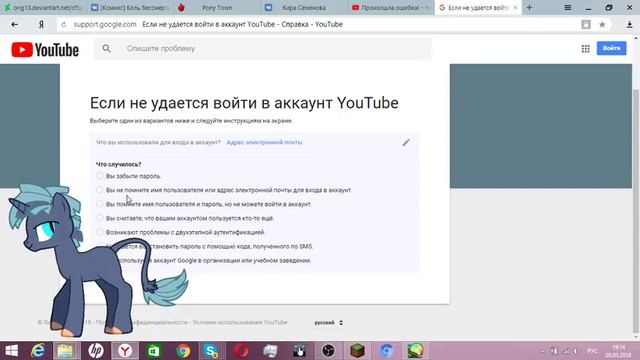Viewport: 640px width, 360px height.
Task: Click the page reload icon in address bar
Action: coord(64,24)
